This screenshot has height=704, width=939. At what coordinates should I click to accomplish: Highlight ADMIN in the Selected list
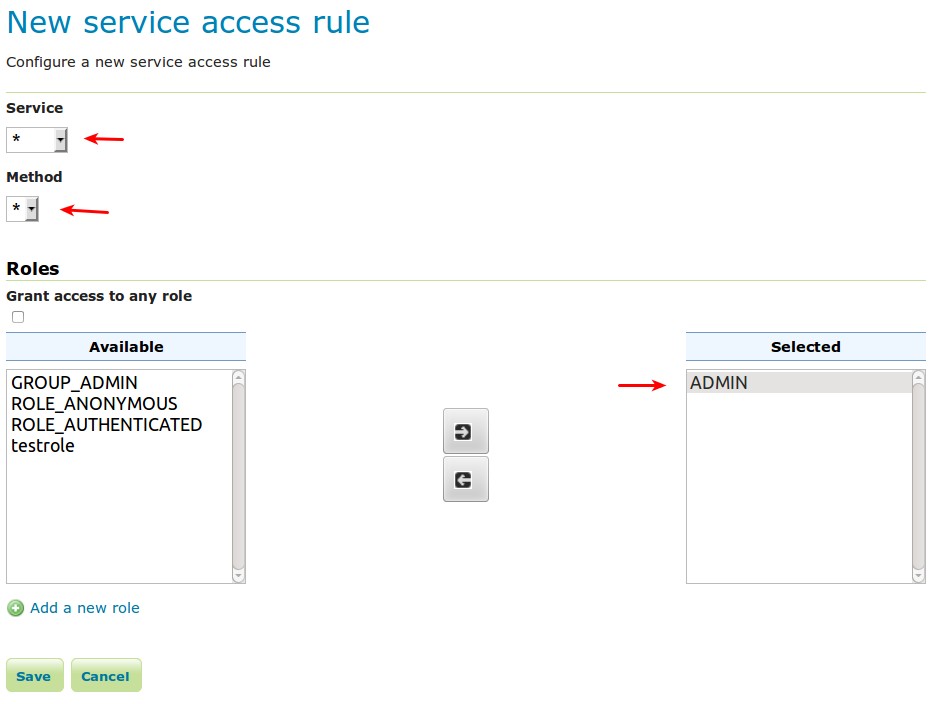(x=719, y=383)
